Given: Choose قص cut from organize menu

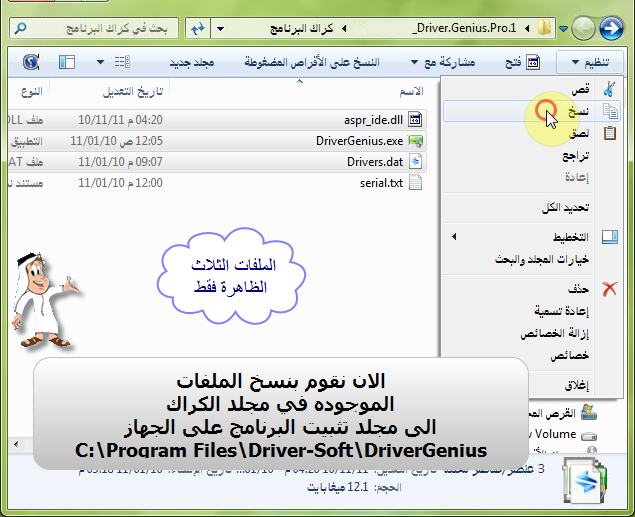Looking at the screenshot, I should 532,89.
